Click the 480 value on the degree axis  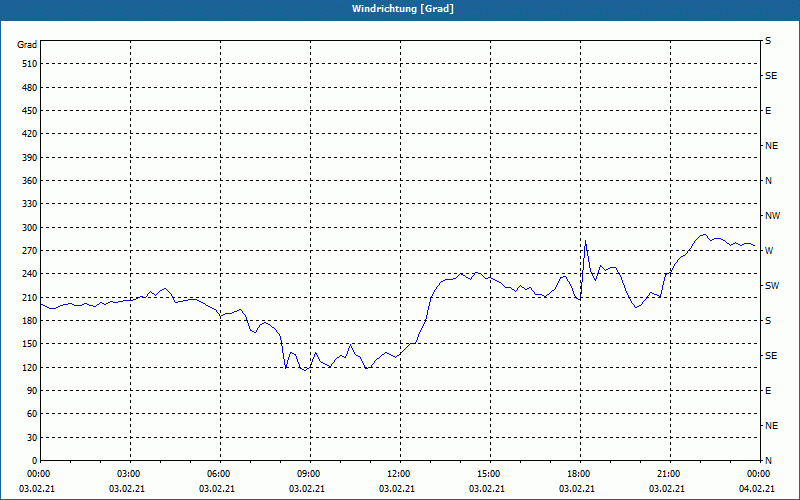click(30, 88)
